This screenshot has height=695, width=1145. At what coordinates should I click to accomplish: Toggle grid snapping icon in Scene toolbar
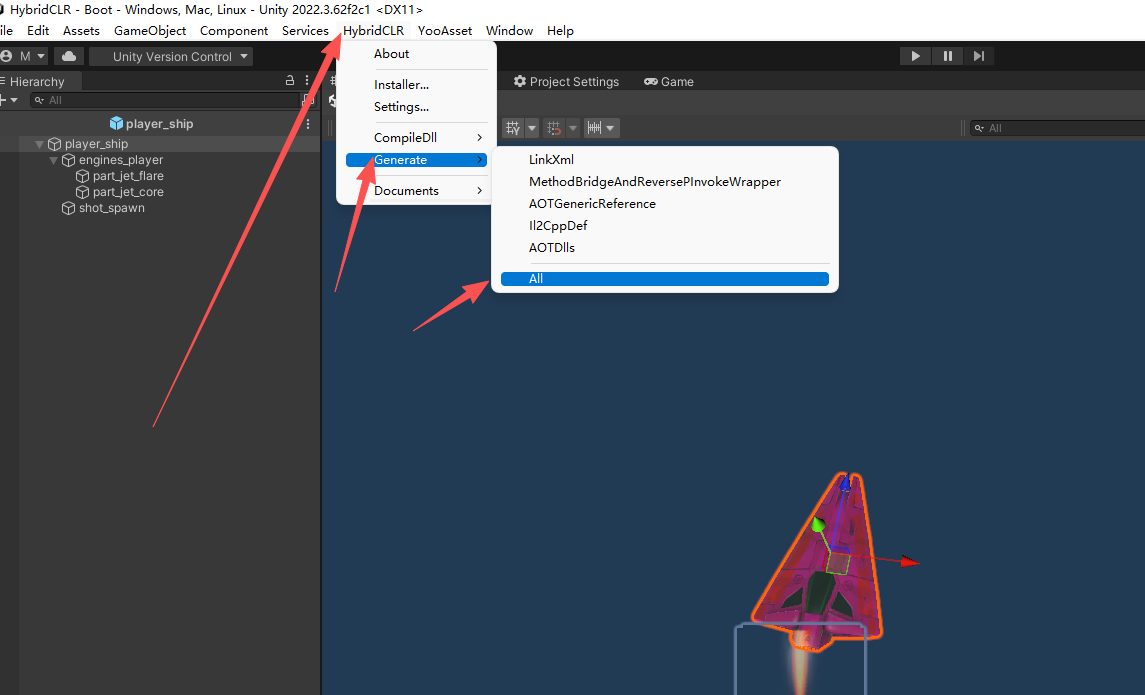pyautogui.click(x=513, y=128)
